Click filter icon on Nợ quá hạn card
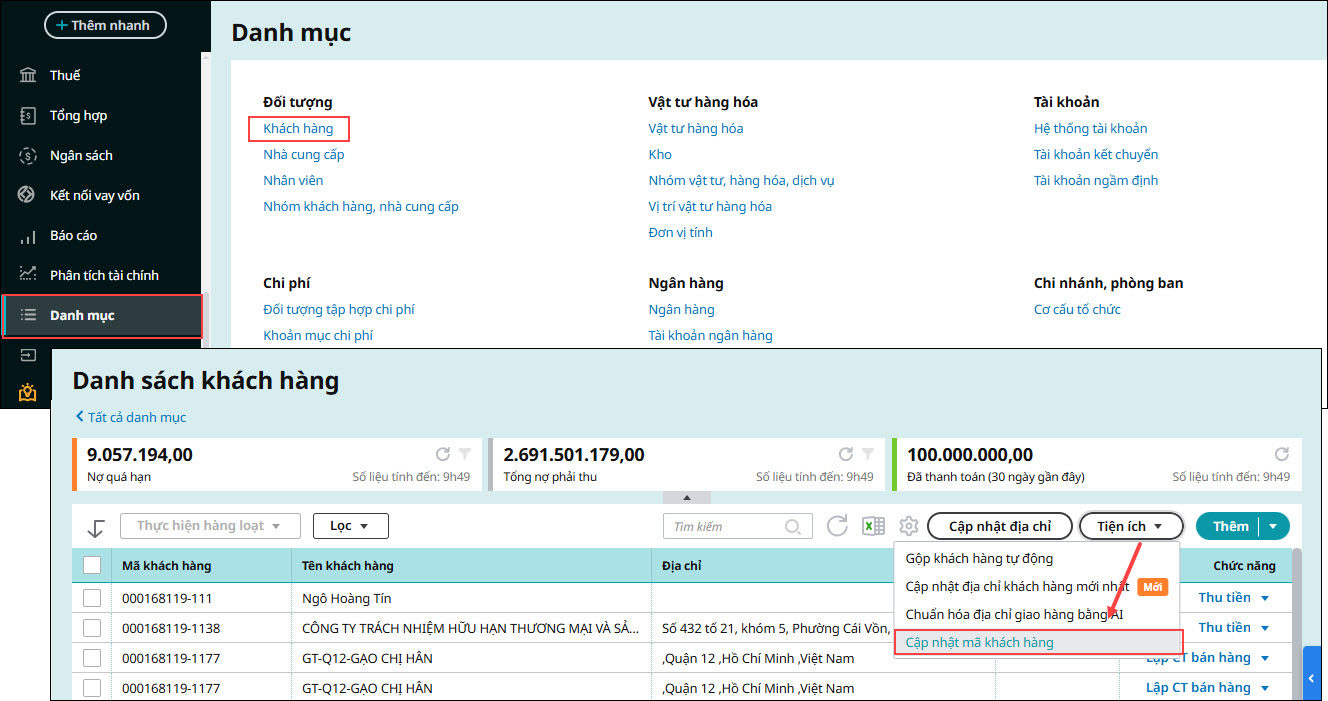The height and width of the screenshot is (701, 1328). tap(463, 454)
